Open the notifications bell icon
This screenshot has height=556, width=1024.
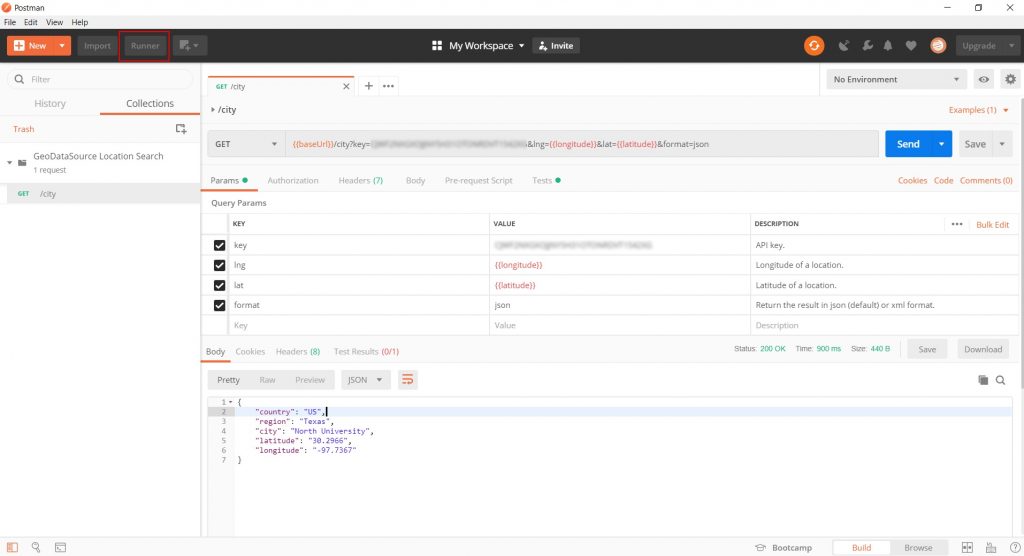(888, 46)
